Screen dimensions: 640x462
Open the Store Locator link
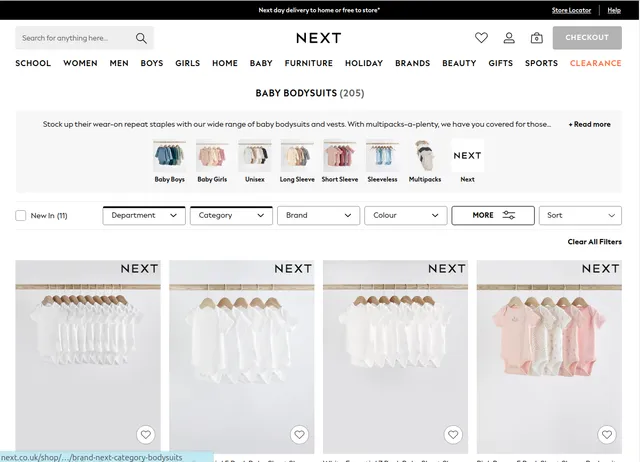[x=571, y=10]
